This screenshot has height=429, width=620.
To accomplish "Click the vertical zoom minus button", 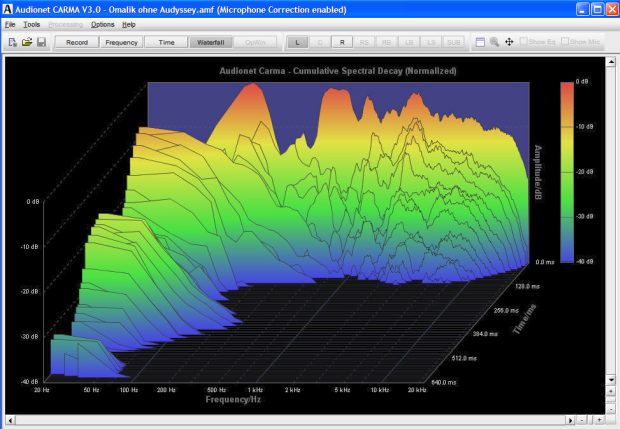I will point(611,408).
